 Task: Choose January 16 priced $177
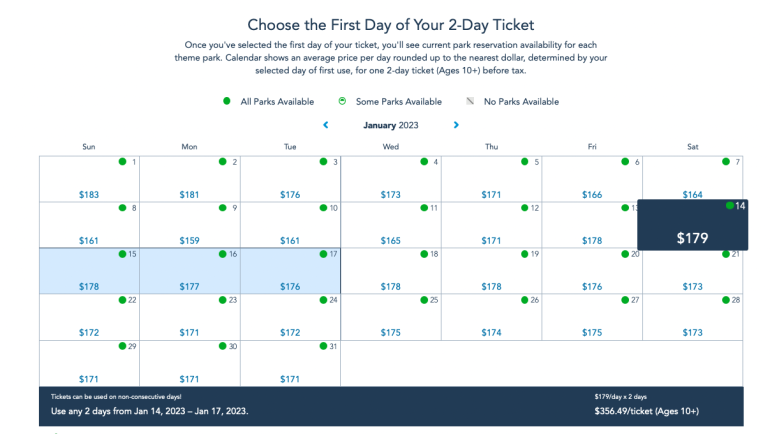189,271
